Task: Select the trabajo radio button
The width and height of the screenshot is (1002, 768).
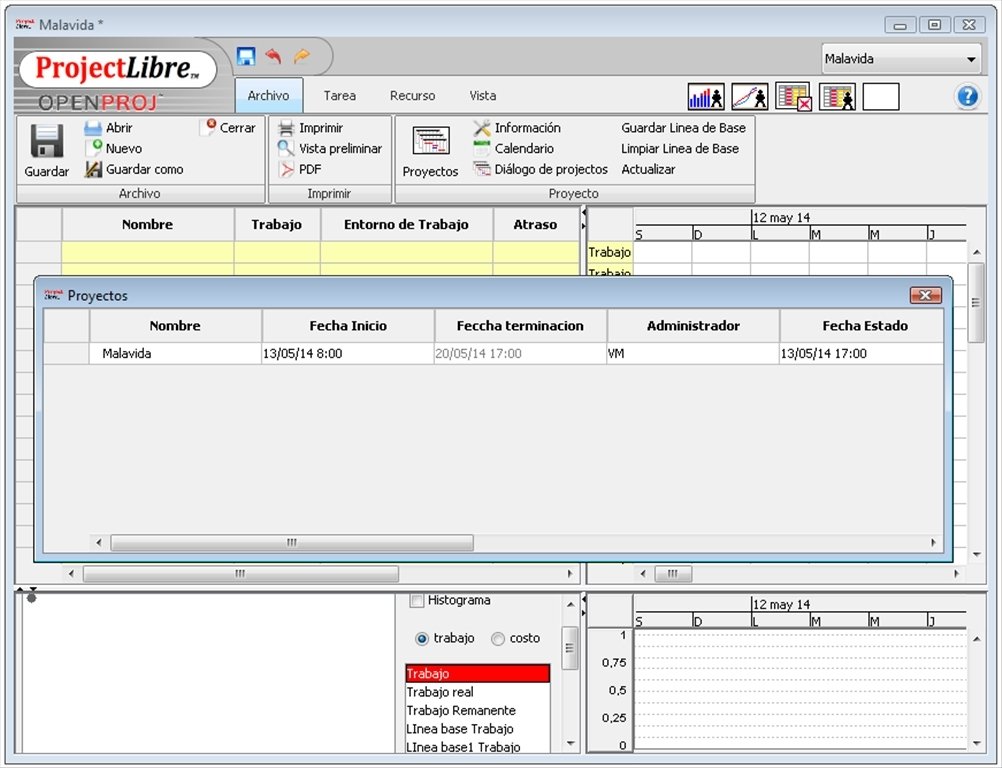Action: click(422, 638)
